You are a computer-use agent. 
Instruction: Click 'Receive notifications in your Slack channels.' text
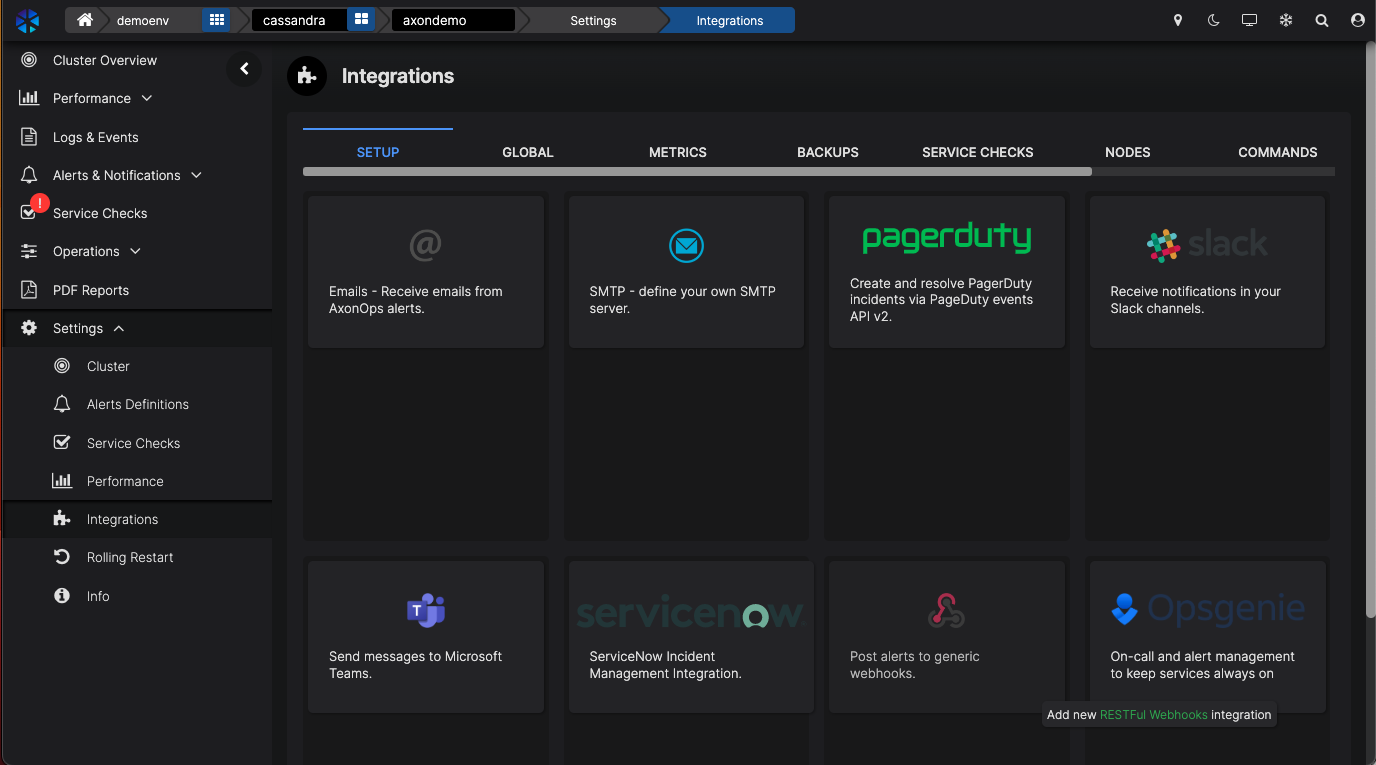(x=1195, y=300)
